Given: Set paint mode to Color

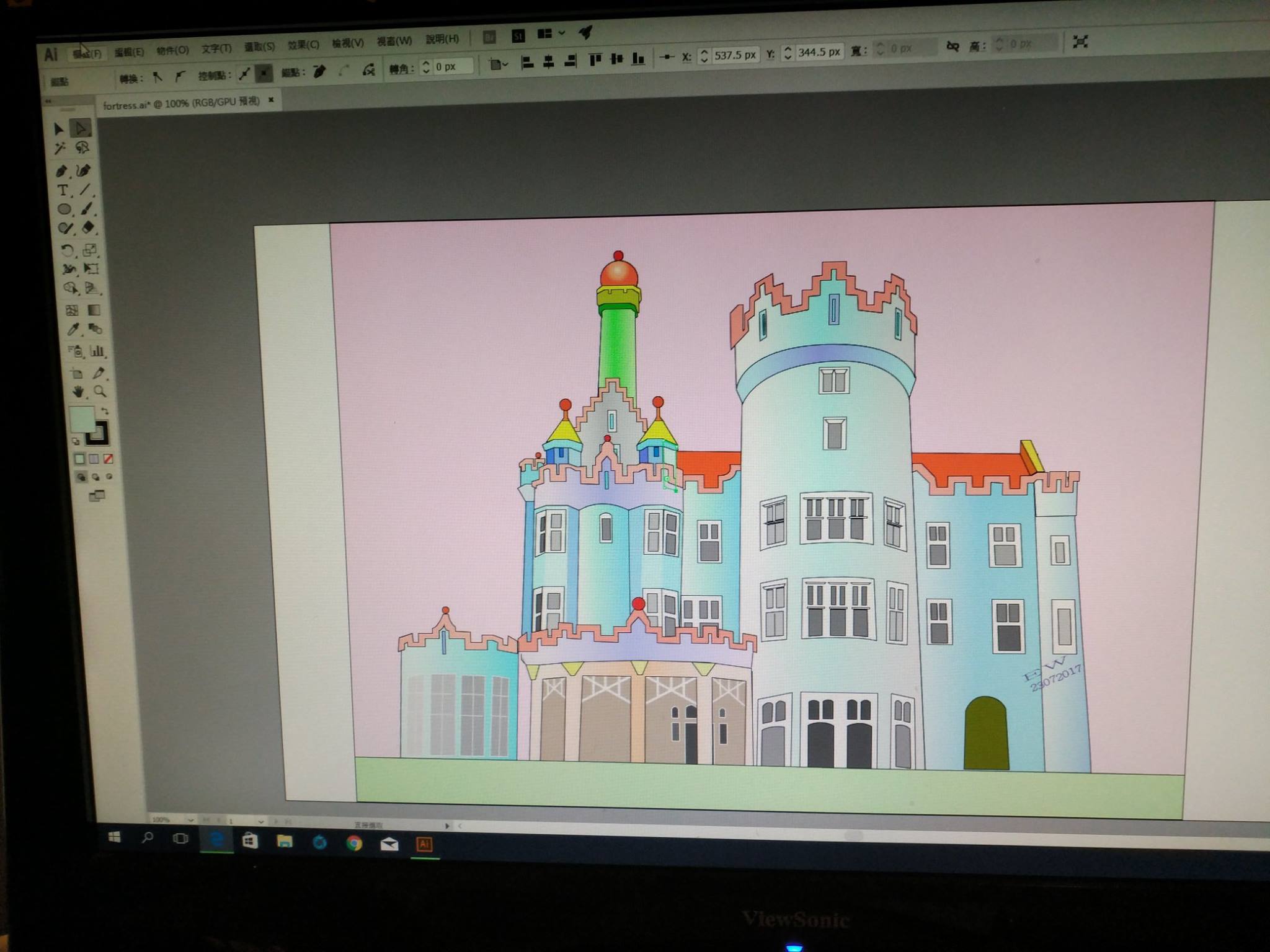Looking at the screenshot, I should coord(79,459).
